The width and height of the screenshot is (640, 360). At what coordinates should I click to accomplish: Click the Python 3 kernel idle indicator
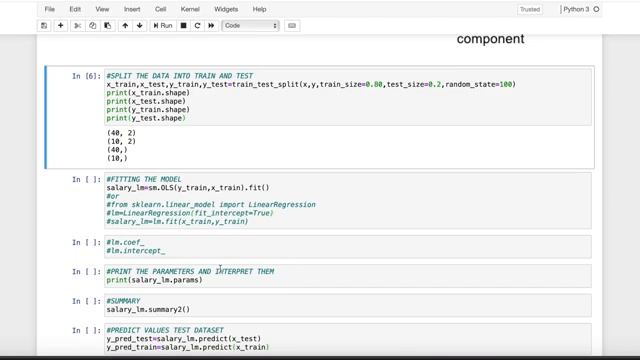(596, 9)
